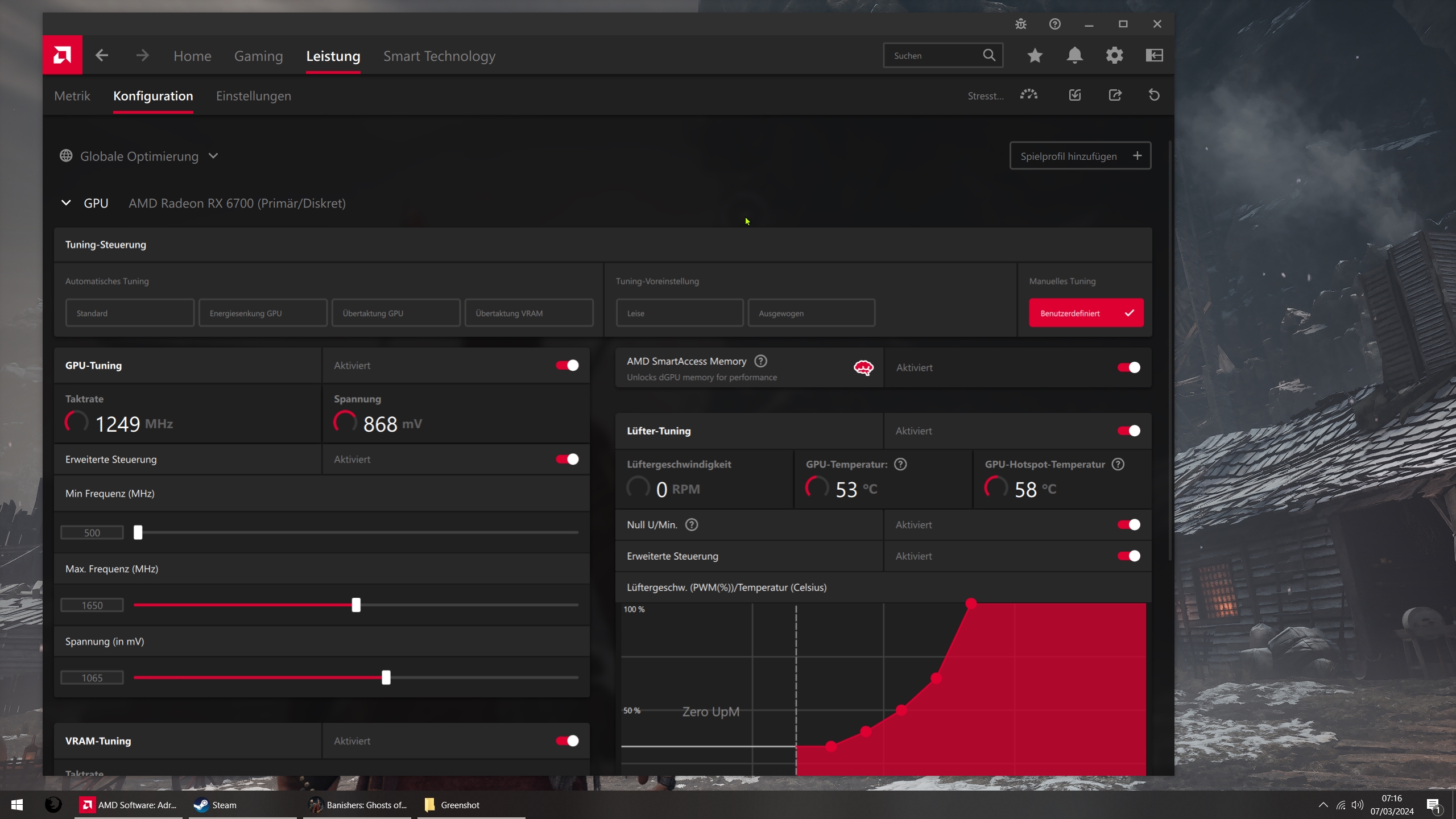The height and width of the screenshot is (819, 1456).
Task: Click the Max. Frequenz slider handle
Action: (x=356, y=605)
